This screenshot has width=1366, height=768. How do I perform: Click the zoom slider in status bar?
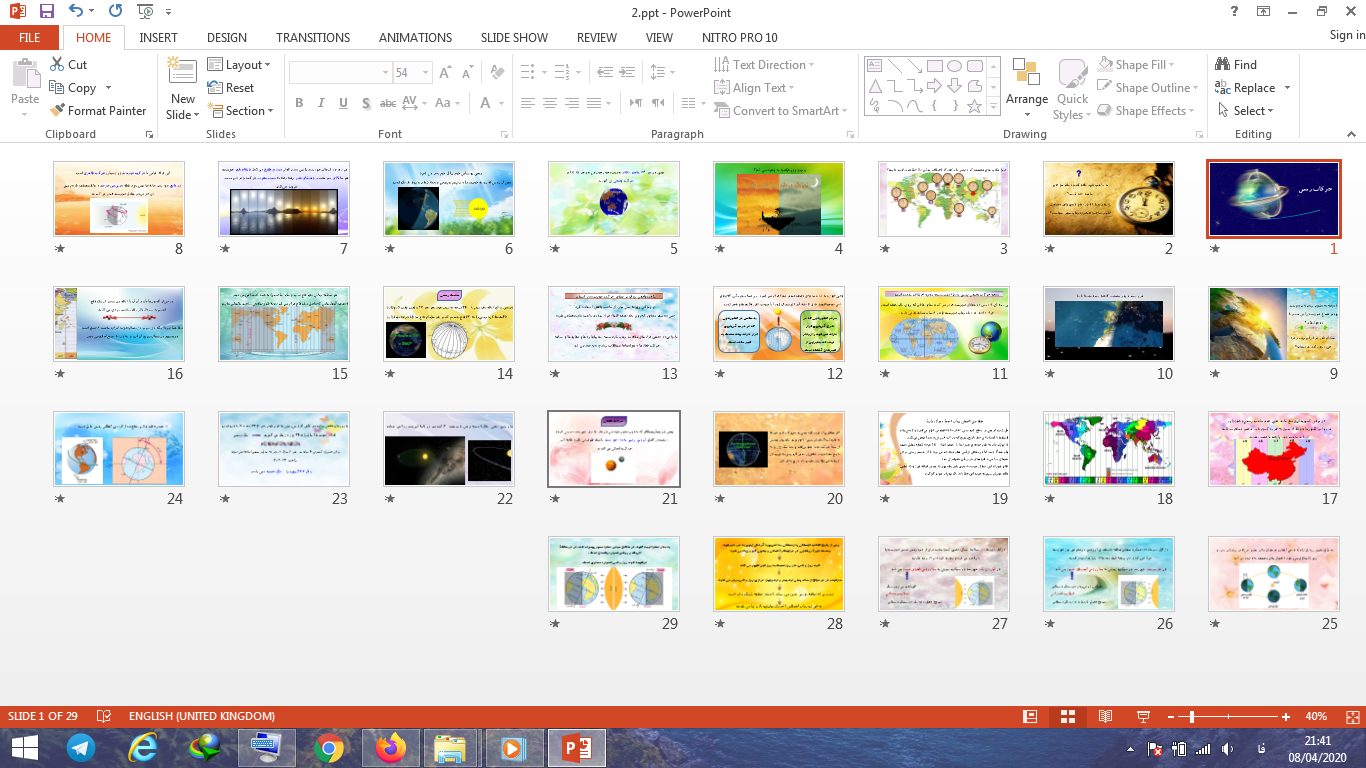[1192, 717]
